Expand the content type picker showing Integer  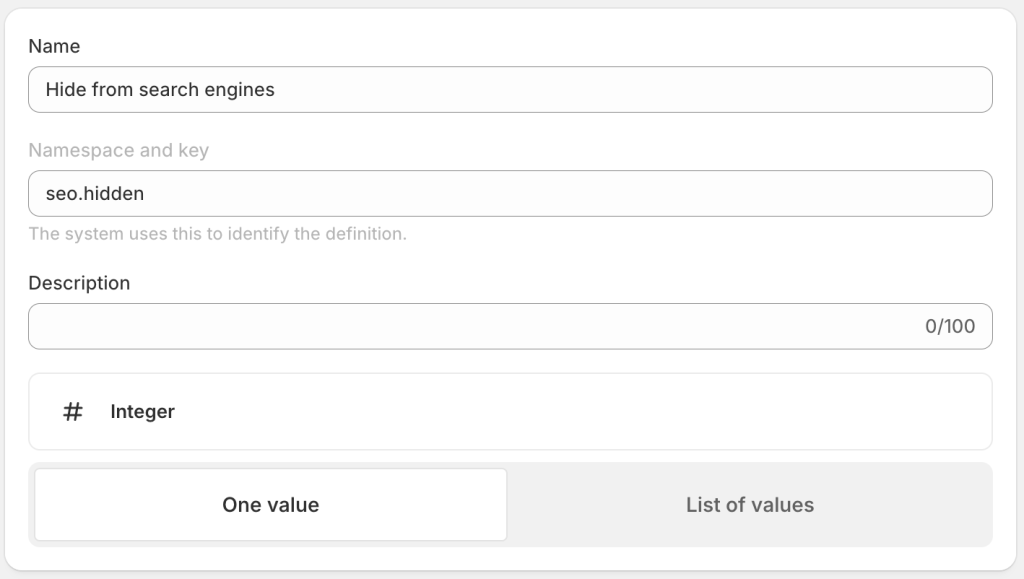[510, 411]
